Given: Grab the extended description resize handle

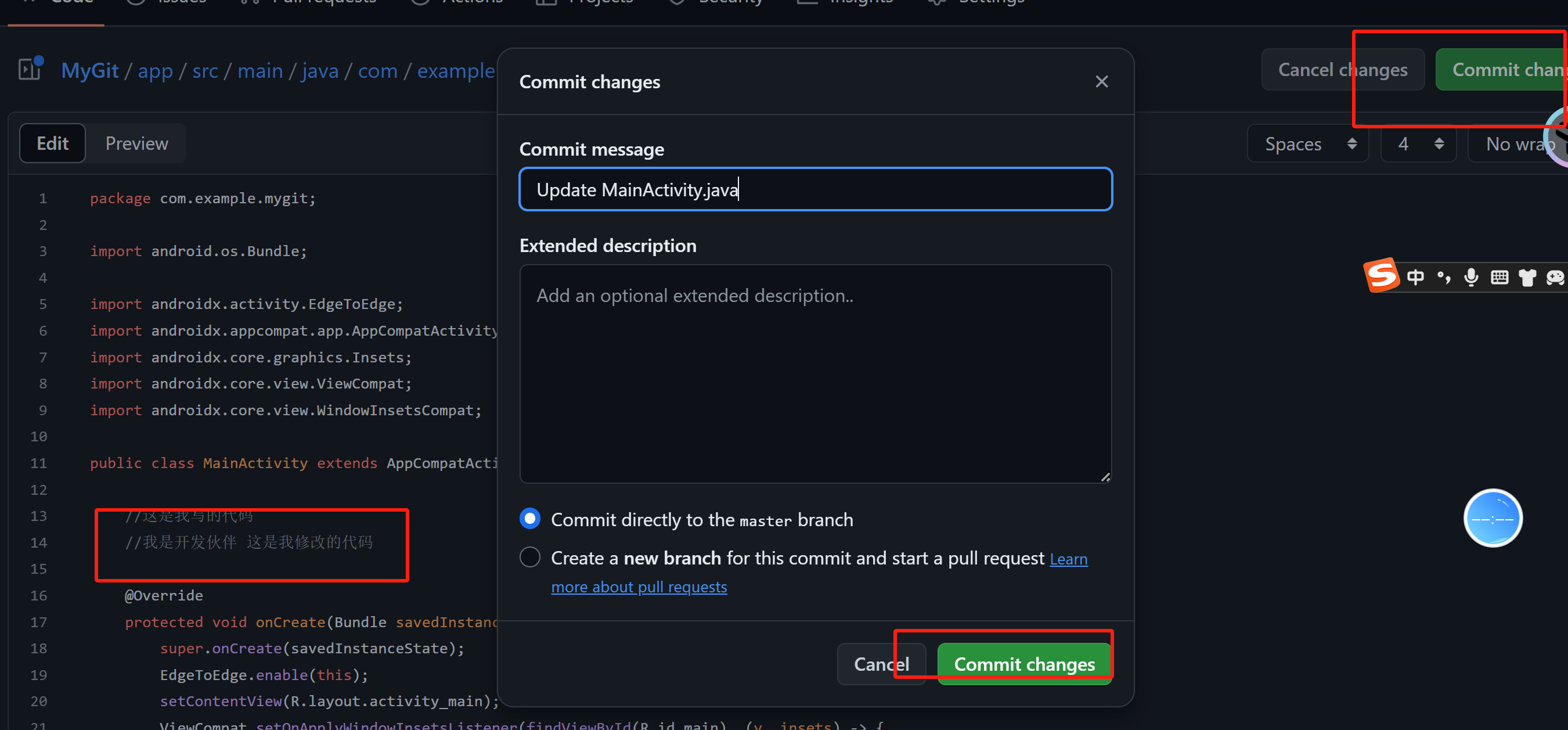Looking at the screenshot, I should pyautogui.click(x=1105, y=477).
